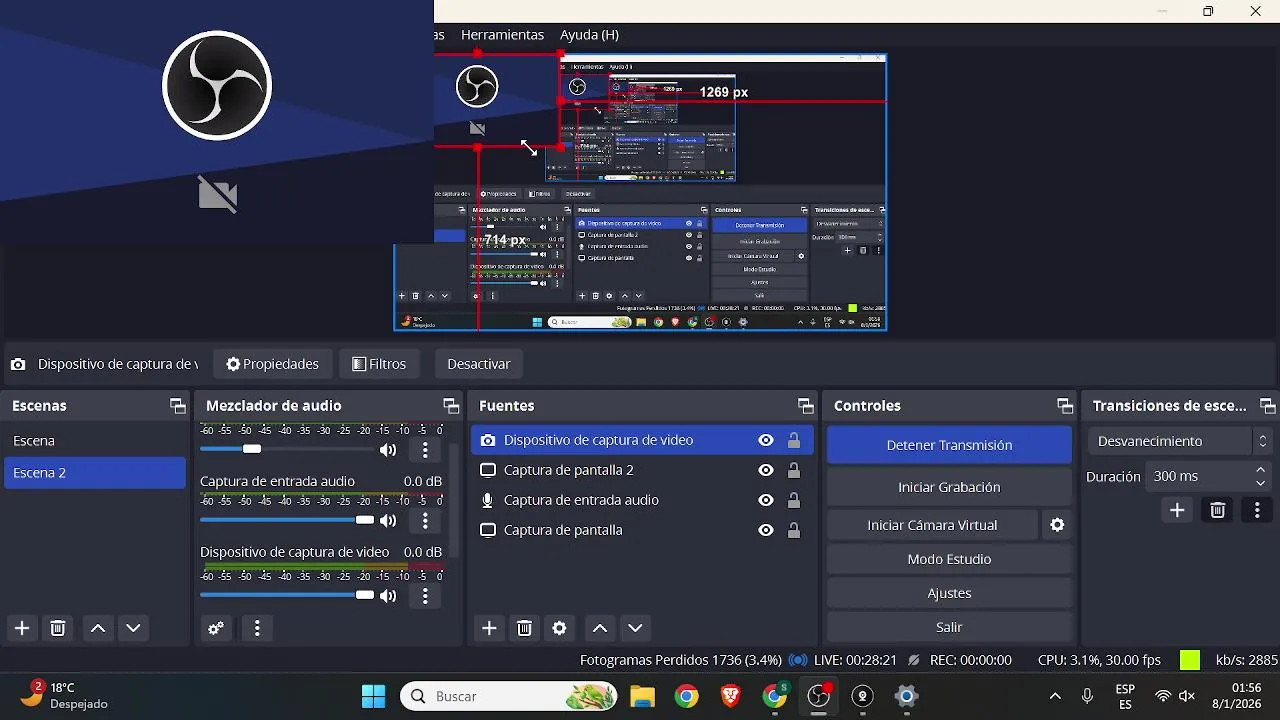
Task: Delete selected scene with trash icon
Action: pyautogui.click(x=58, y=628)
